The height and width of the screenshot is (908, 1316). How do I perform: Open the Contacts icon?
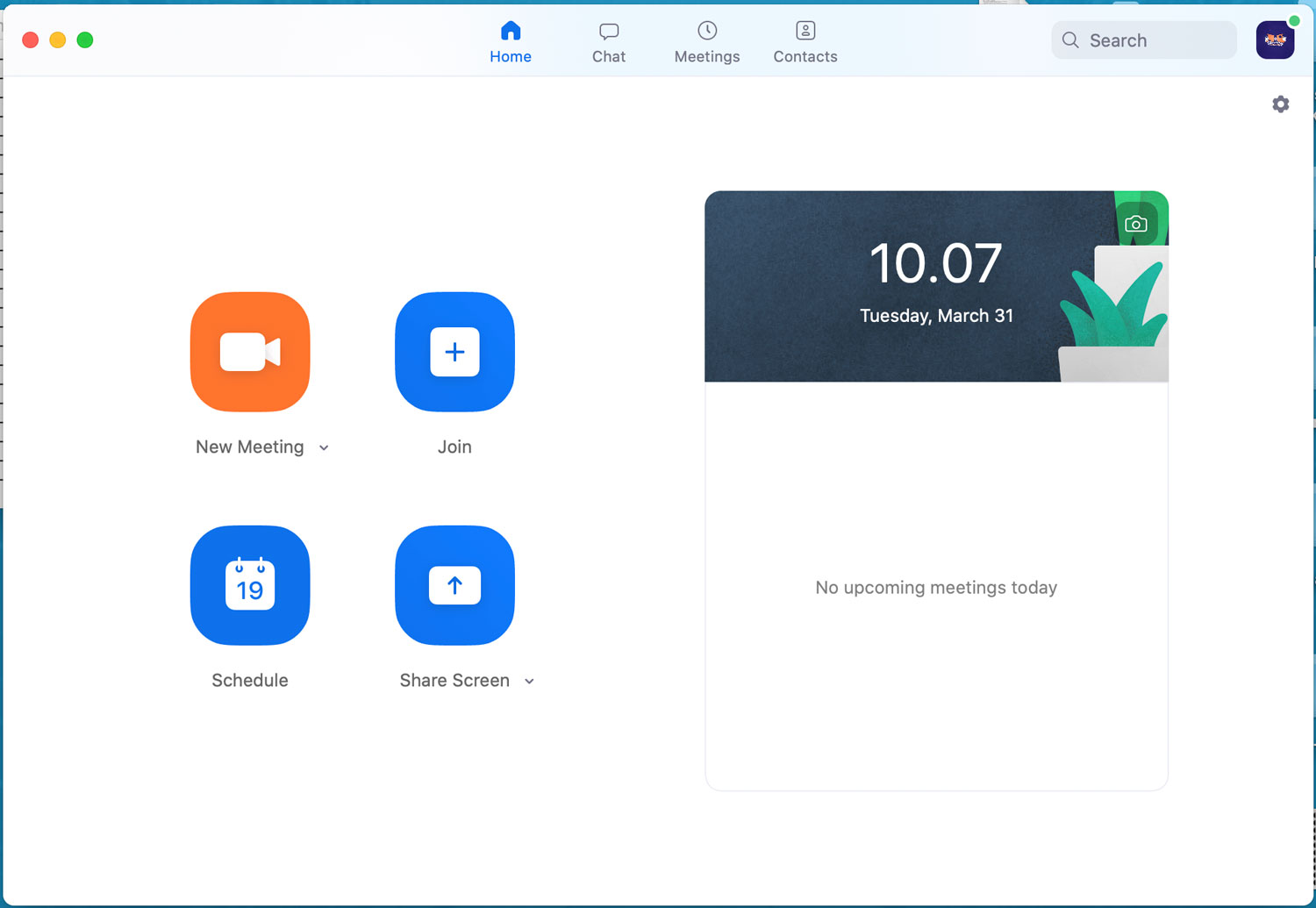click(805, 30)
